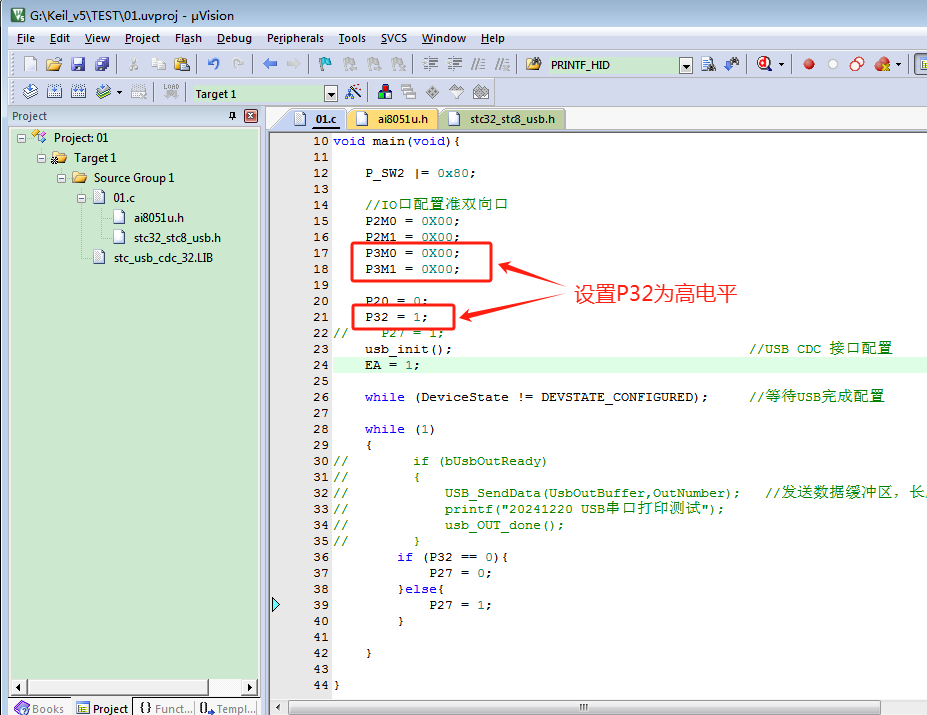Click the editor horizontal scrollbar thumb

point(584,707)
